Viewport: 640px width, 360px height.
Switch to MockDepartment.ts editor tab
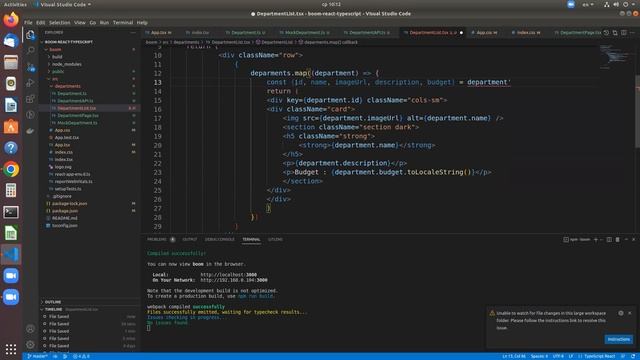tap(305, 32)
